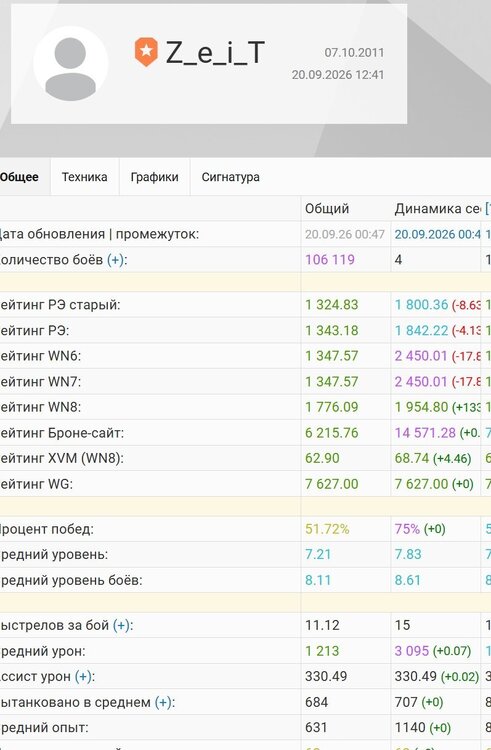Click the session Броне-сайт rating 14 571.28

coord(425,433)
